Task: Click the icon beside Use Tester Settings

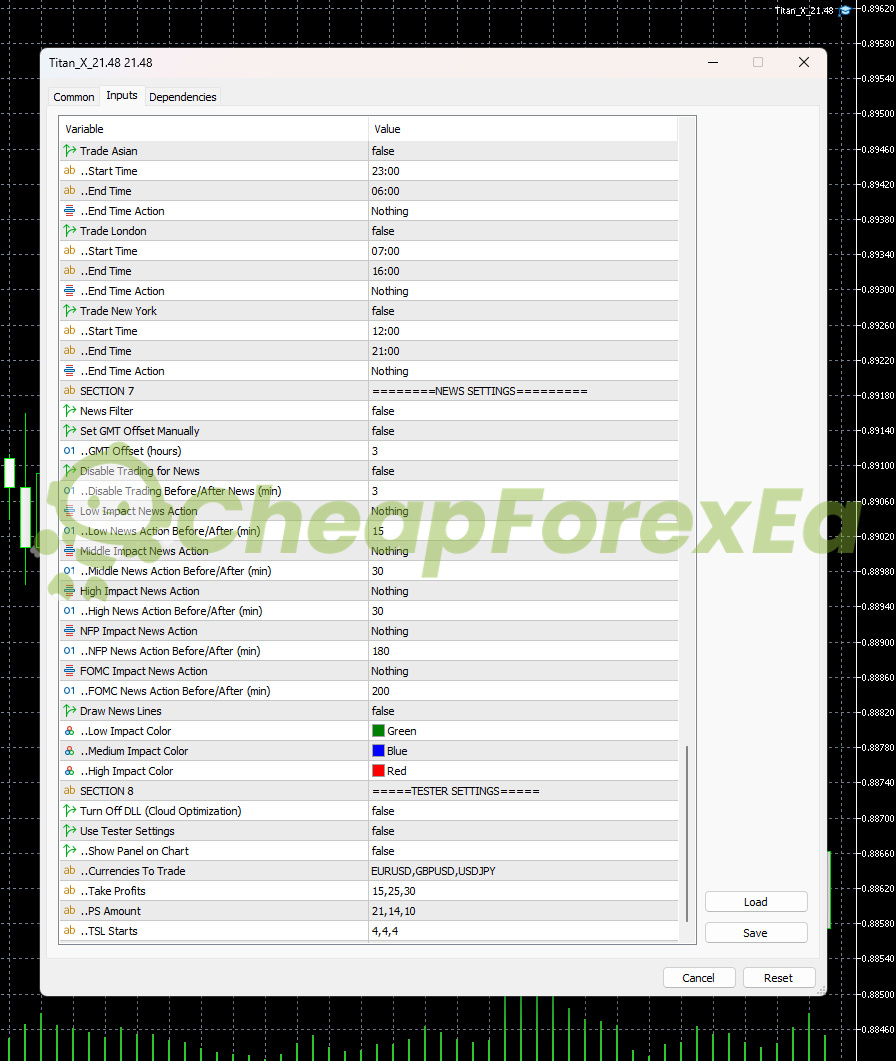Action: click(70, 830)
